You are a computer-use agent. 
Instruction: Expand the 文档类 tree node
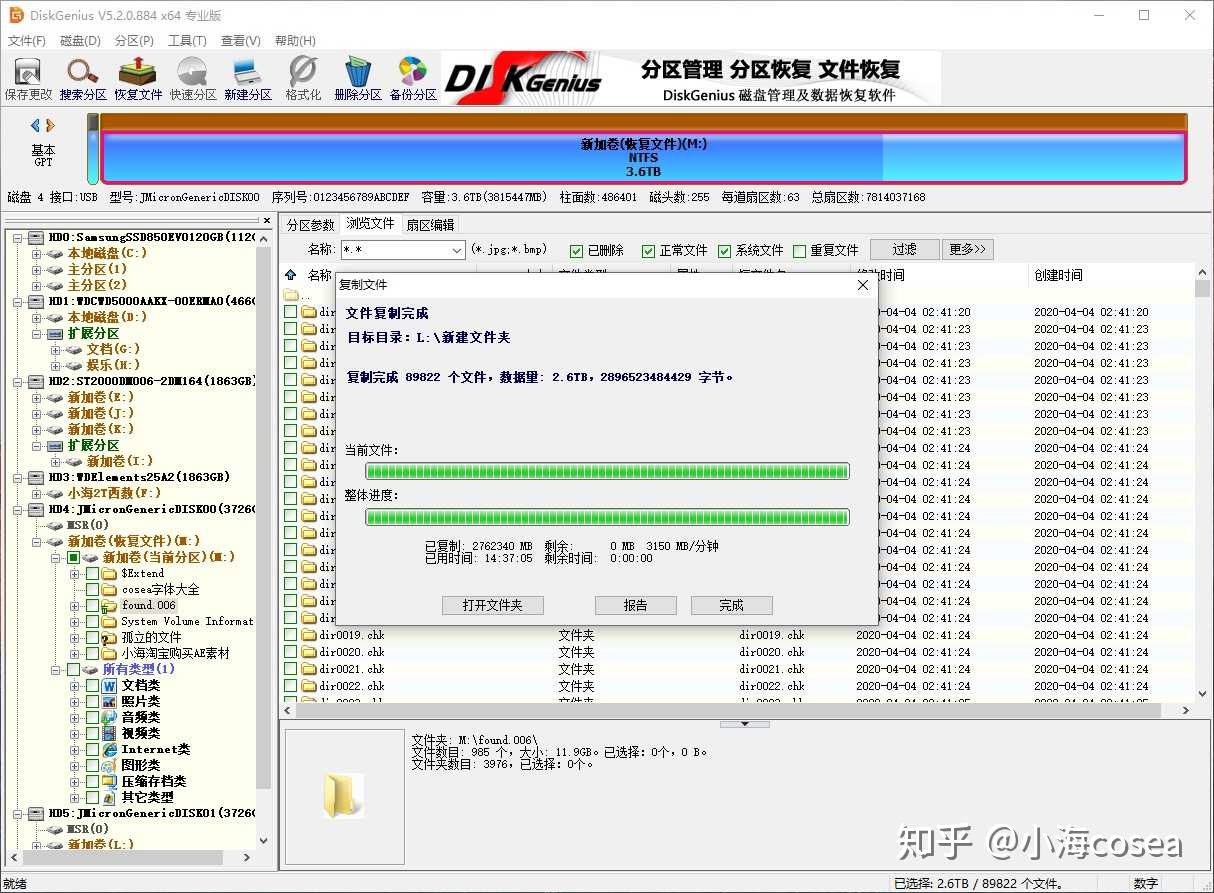(x=75, y=686)
